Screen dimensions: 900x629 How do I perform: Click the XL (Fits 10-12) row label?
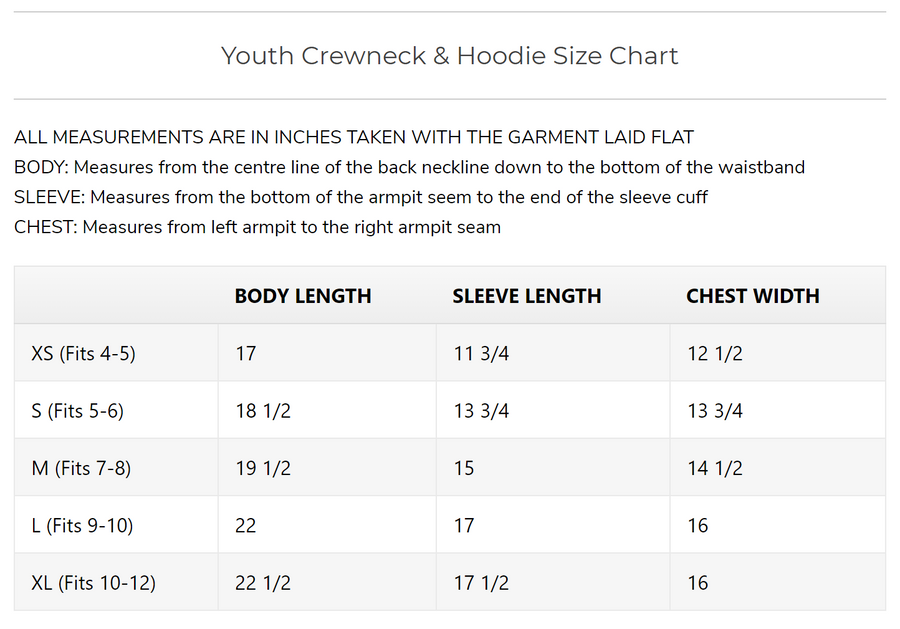point(94,583)
